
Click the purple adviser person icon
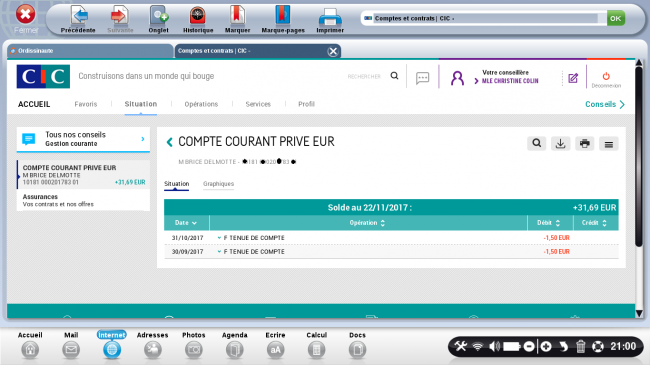(x=457, y=78)
